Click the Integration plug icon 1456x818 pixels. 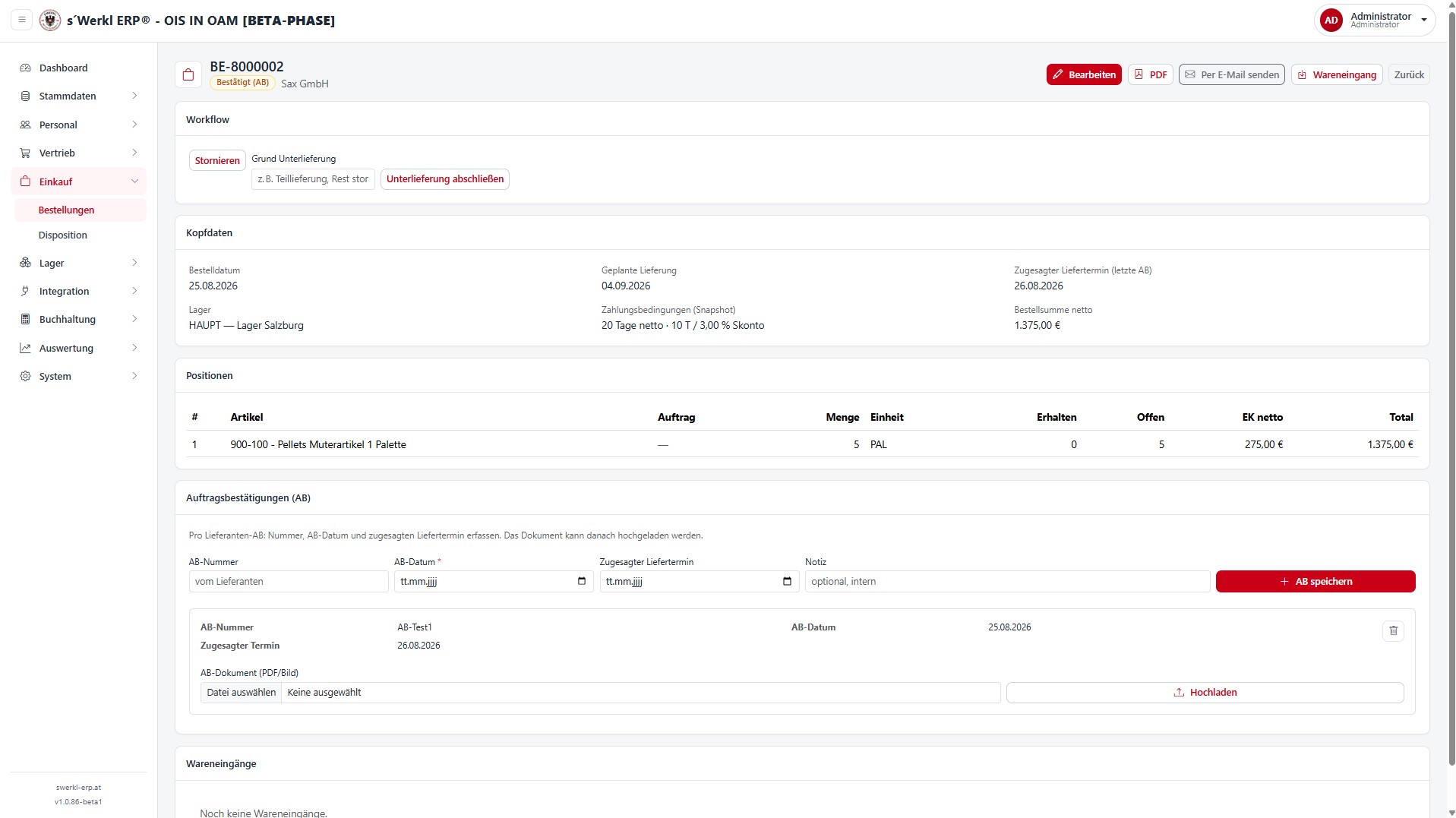tap(26, 291)
